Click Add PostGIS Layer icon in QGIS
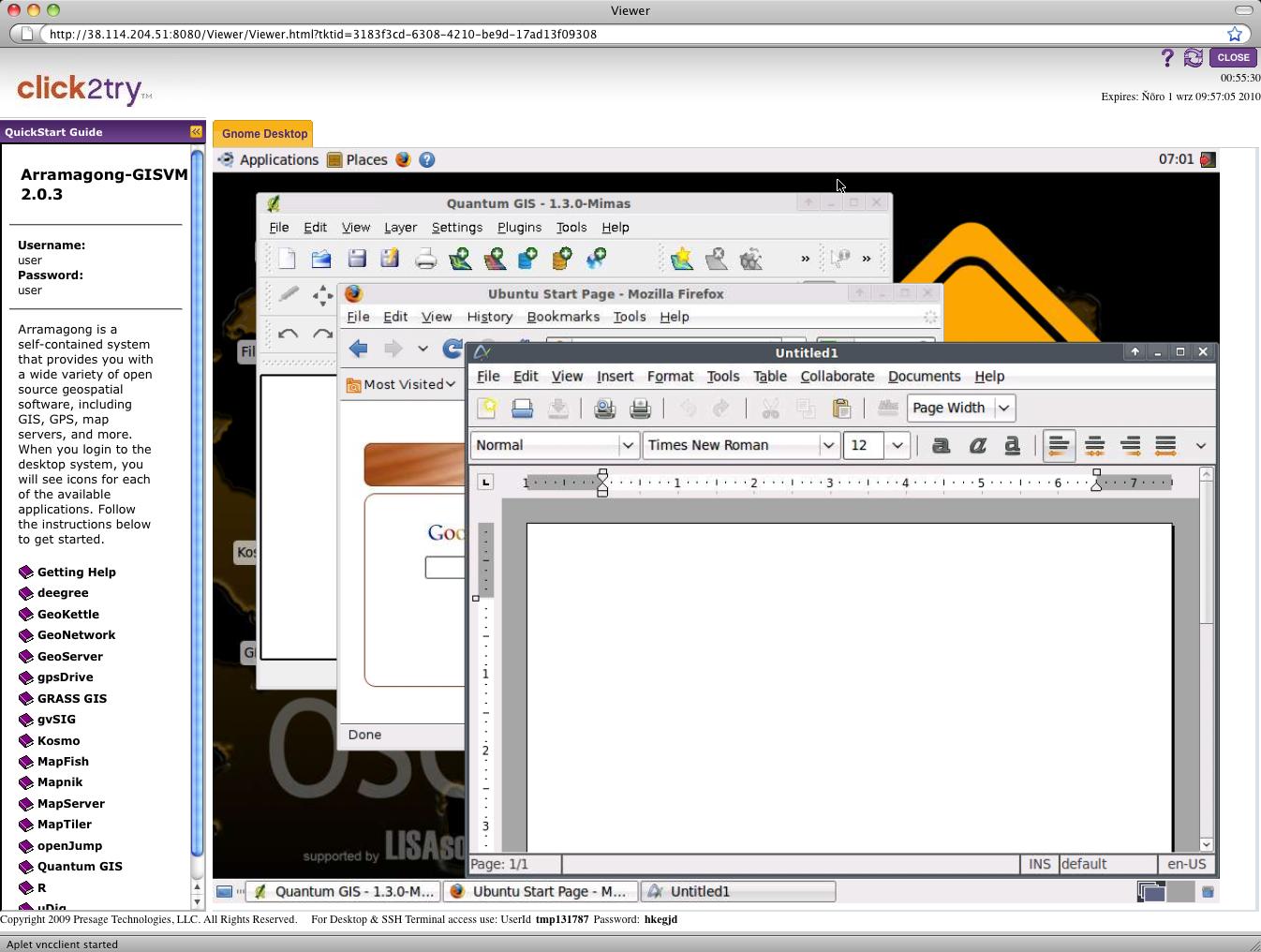The height and width of the screenshot is (952, 1261). pyautogui.click(x=527, y=259)
